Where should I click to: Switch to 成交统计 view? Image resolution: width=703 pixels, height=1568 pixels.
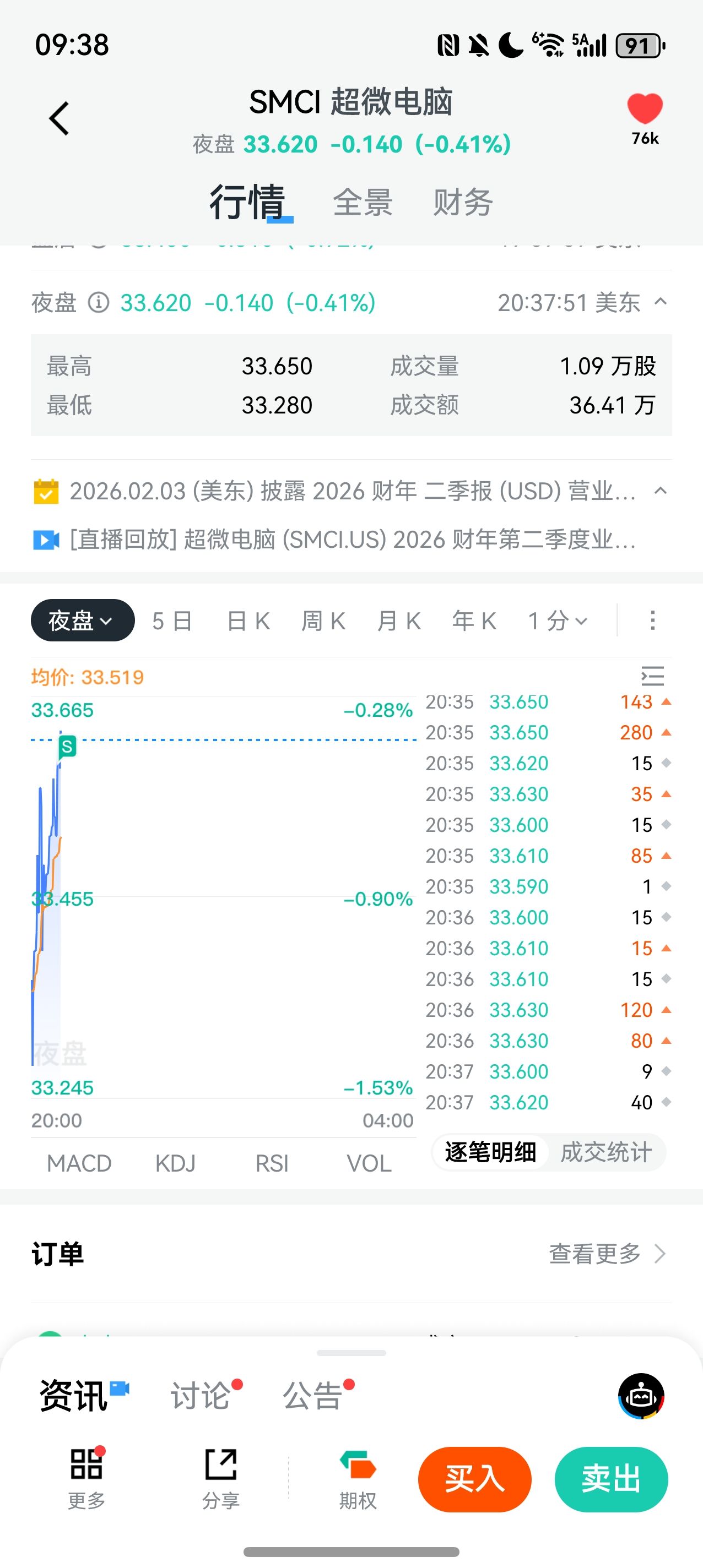click(x=605, y=1152)
